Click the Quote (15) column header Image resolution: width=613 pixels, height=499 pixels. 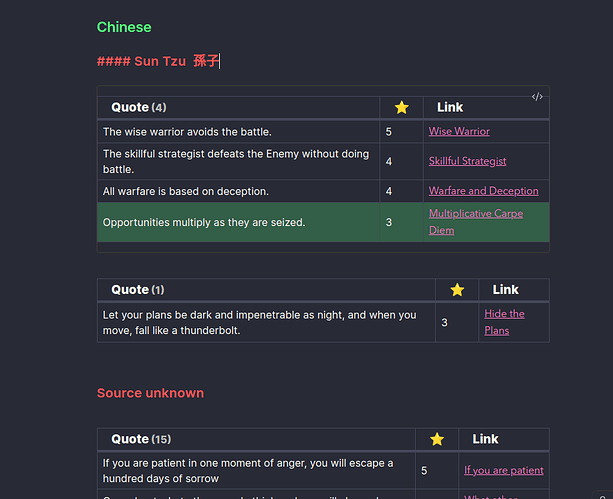(141, 439)
